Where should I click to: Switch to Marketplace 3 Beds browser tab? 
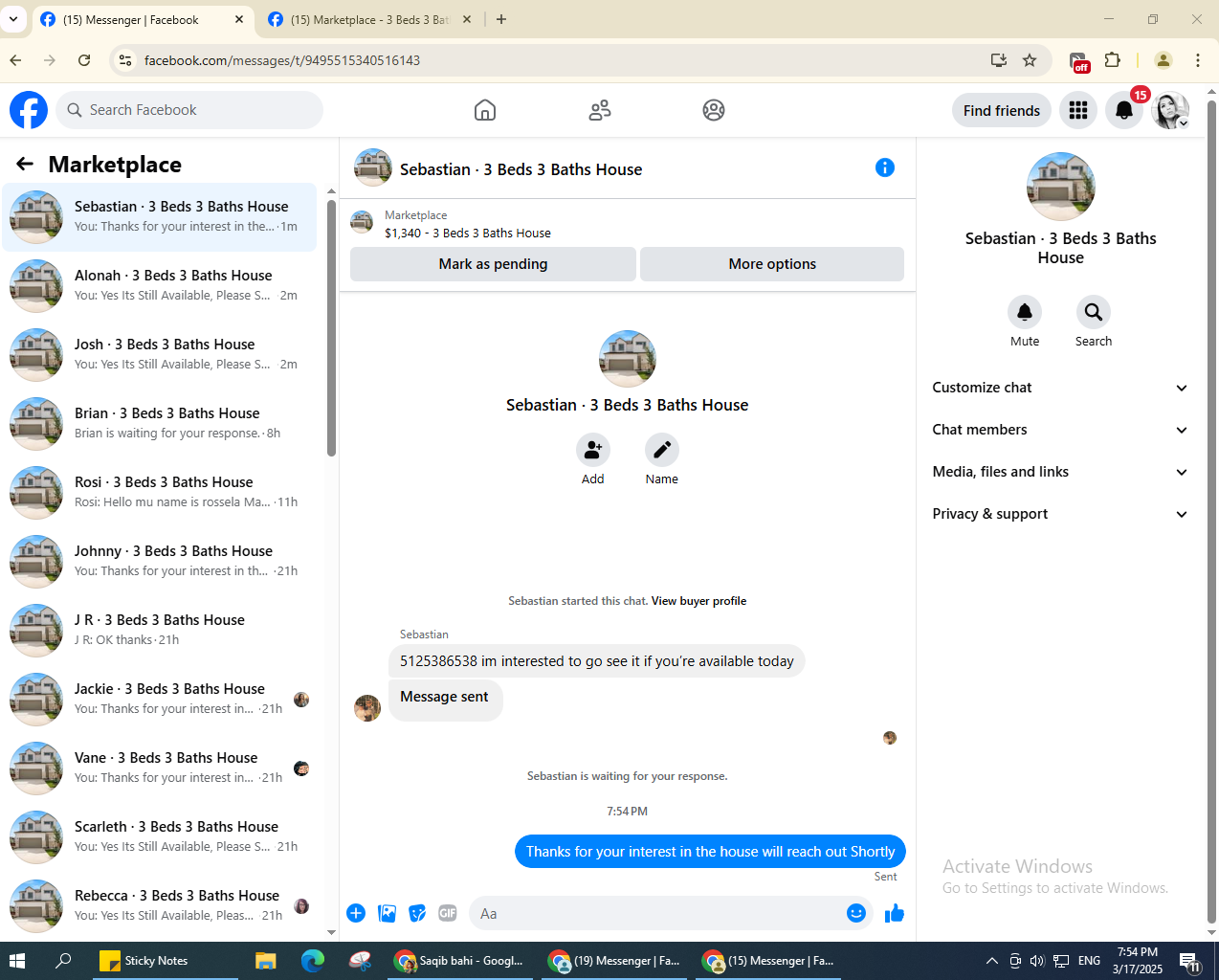coord(369,20)
